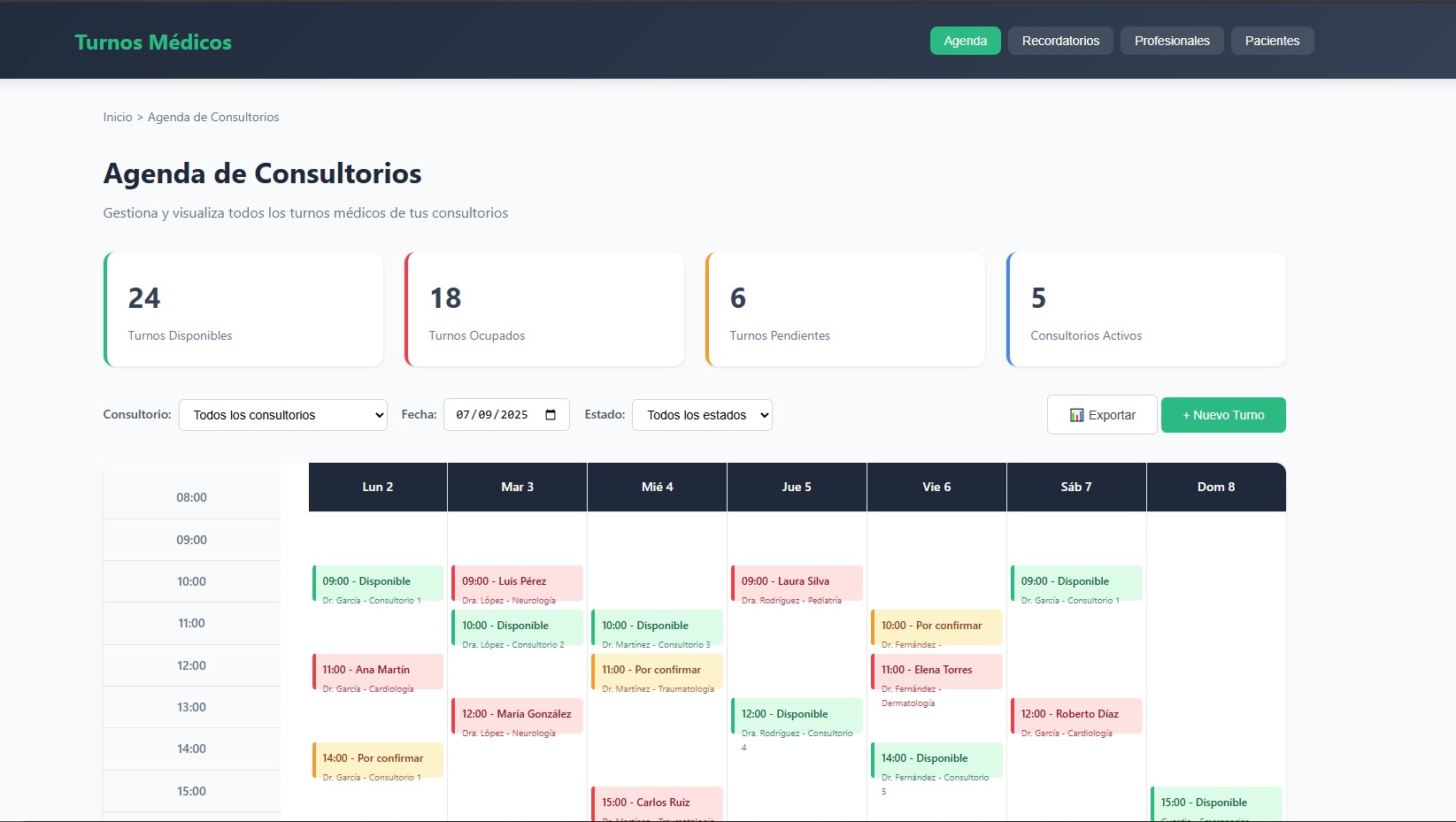Select the Consultorios Activos stat card
The height and width of the screenshot is (822, 1456).
1146,310
